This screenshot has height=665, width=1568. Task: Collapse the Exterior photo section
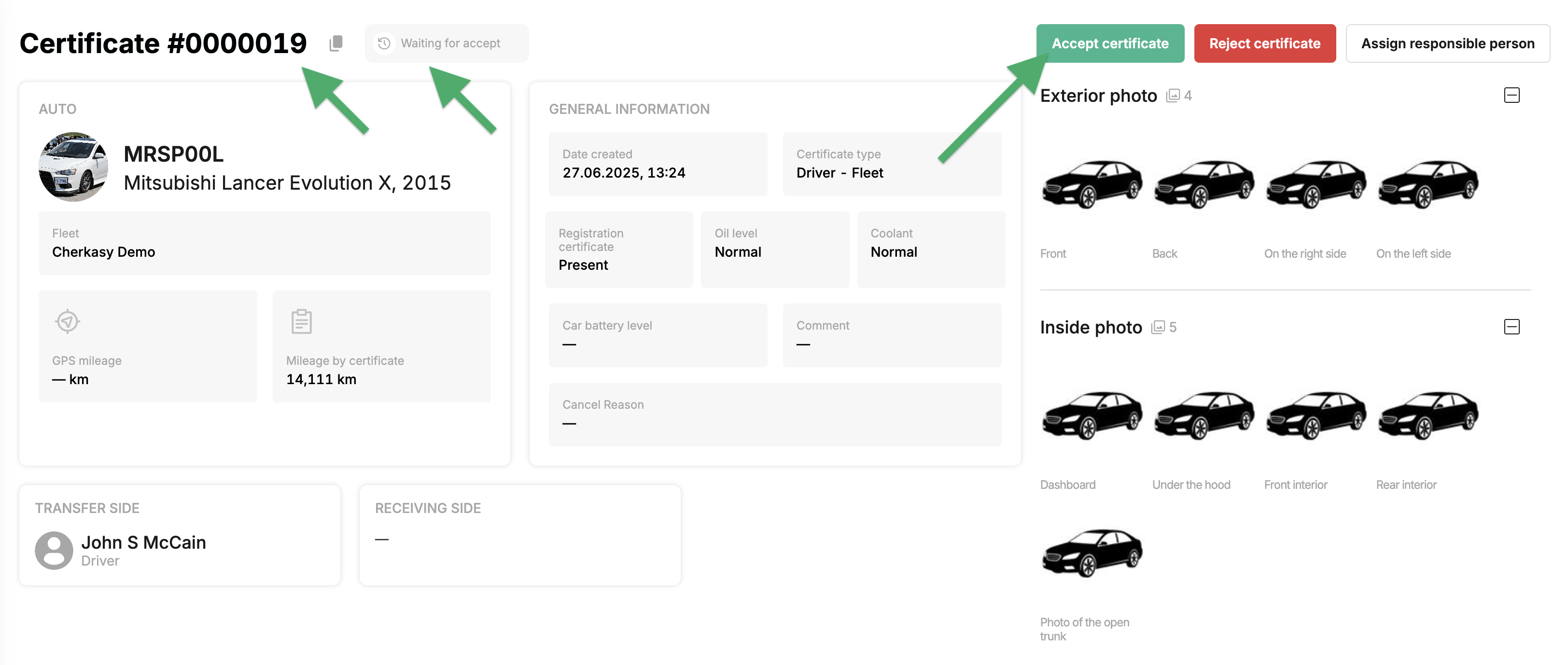pyautogui.click(x=1512, y=95)
